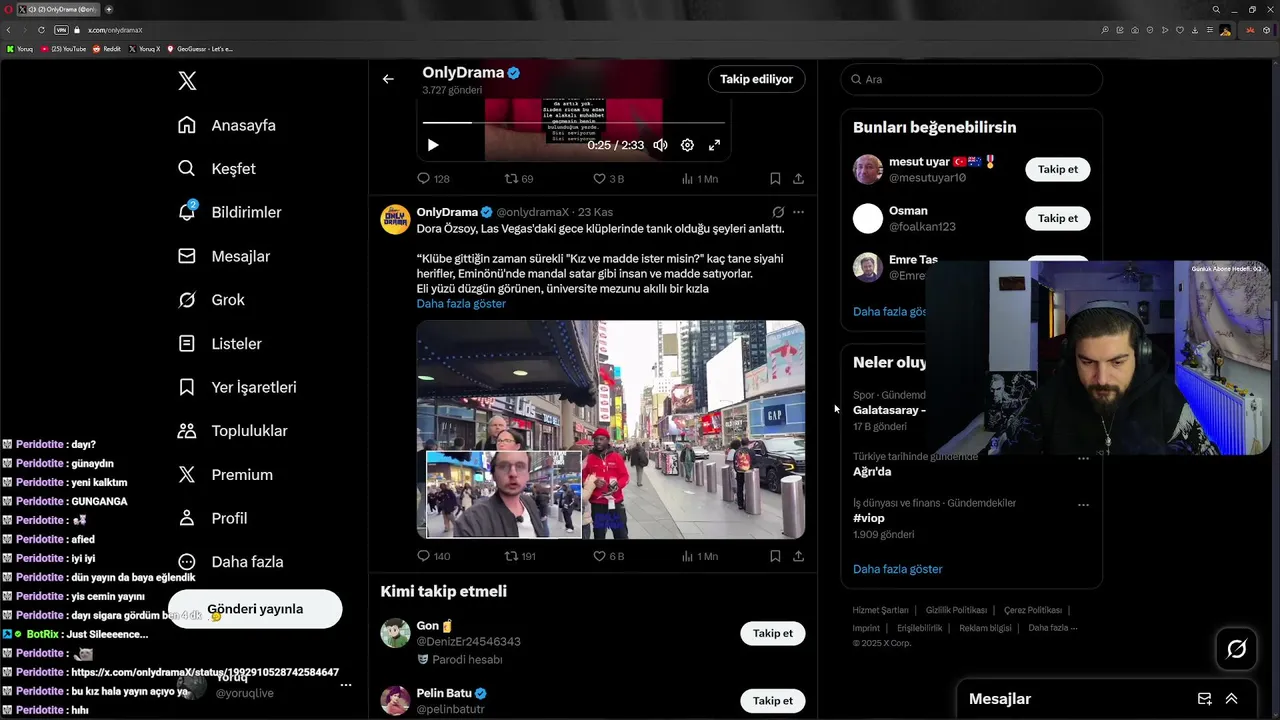Seek on the video progress bar

pyautogui.click(x=574, y=122)
